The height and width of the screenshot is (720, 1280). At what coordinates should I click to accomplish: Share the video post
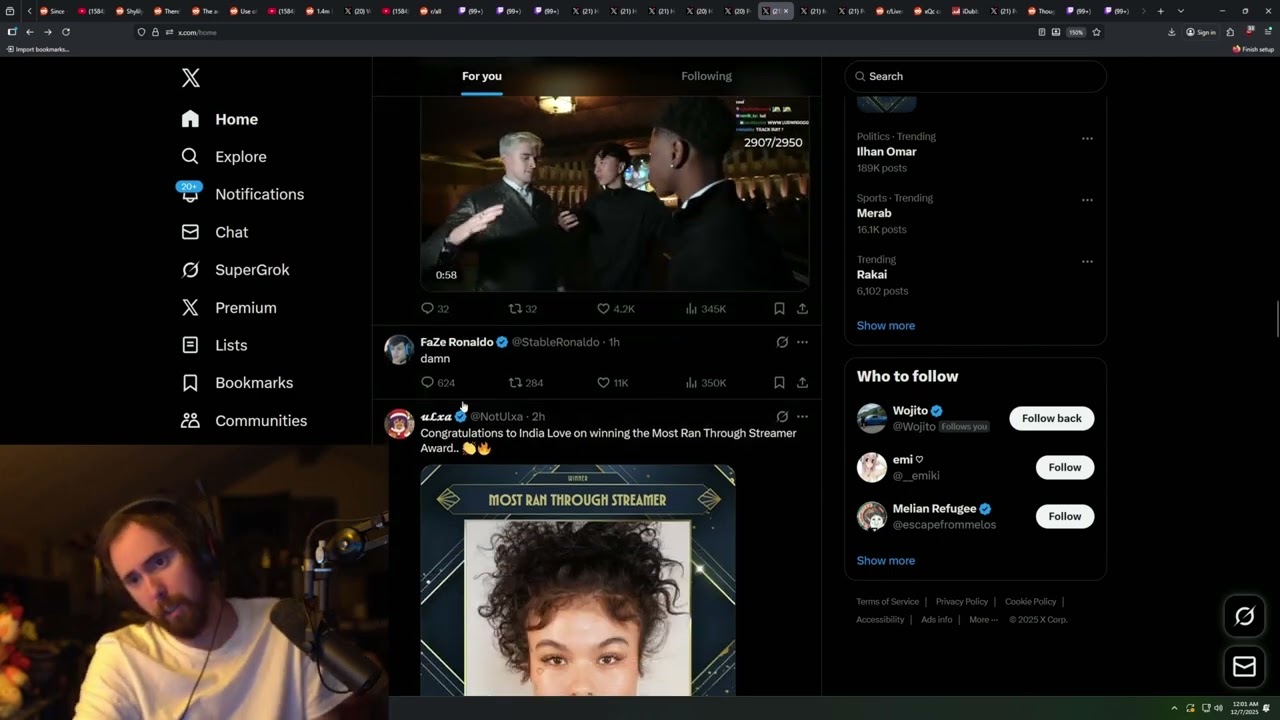click(802, 309)
